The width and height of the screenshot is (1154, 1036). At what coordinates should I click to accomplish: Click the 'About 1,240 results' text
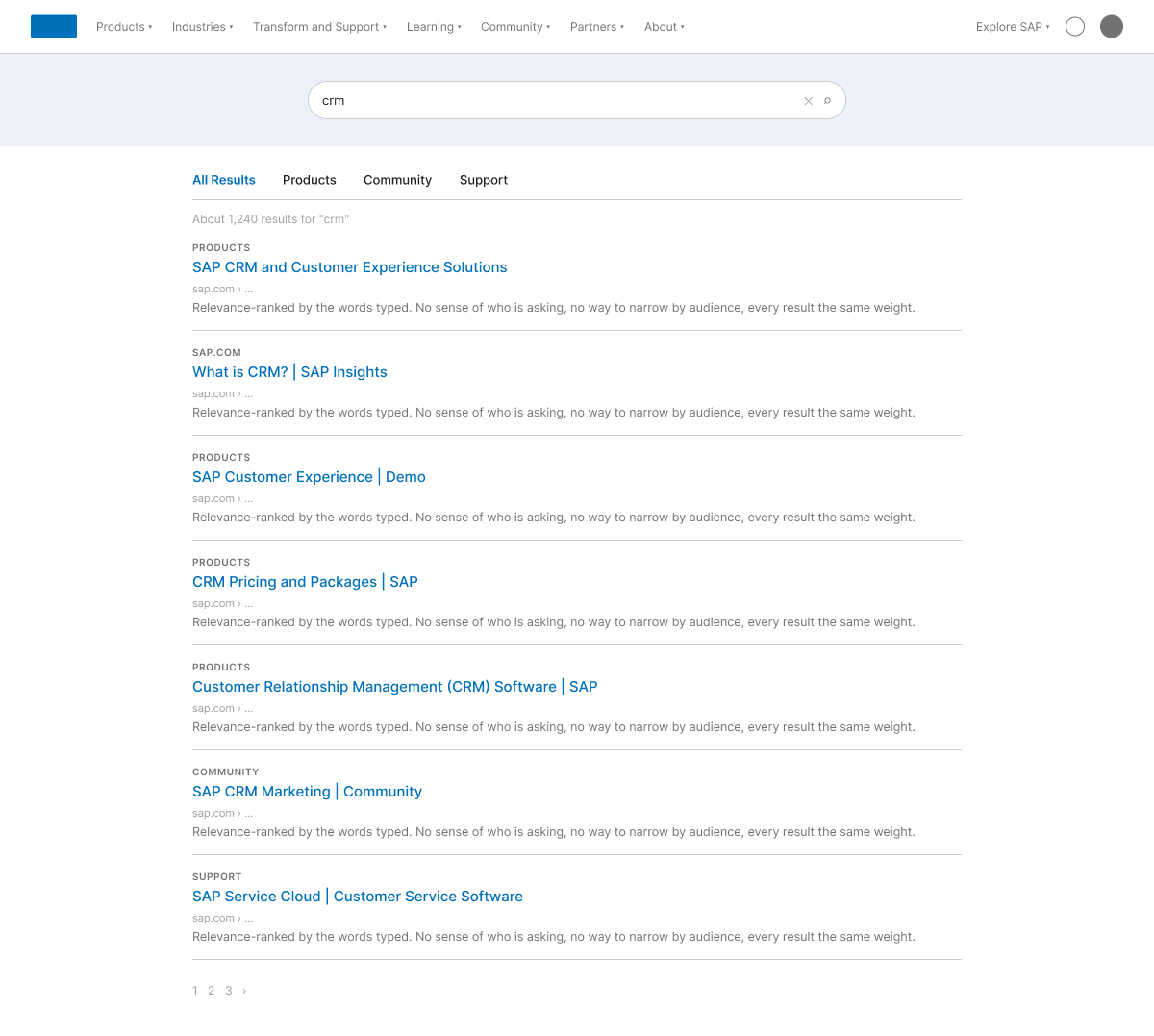coord(270,219)
